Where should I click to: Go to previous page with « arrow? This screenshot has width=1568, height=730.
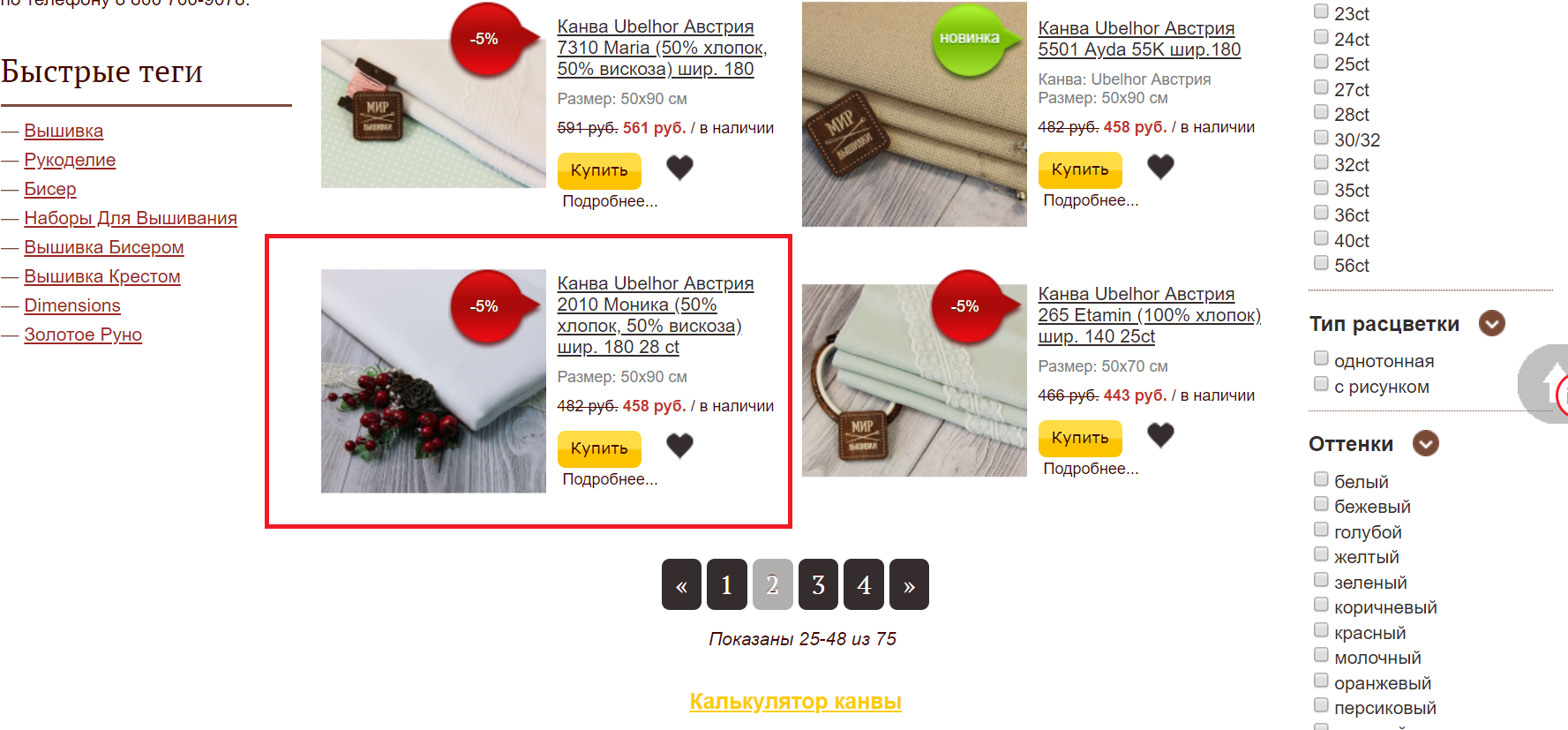(681, 584)
